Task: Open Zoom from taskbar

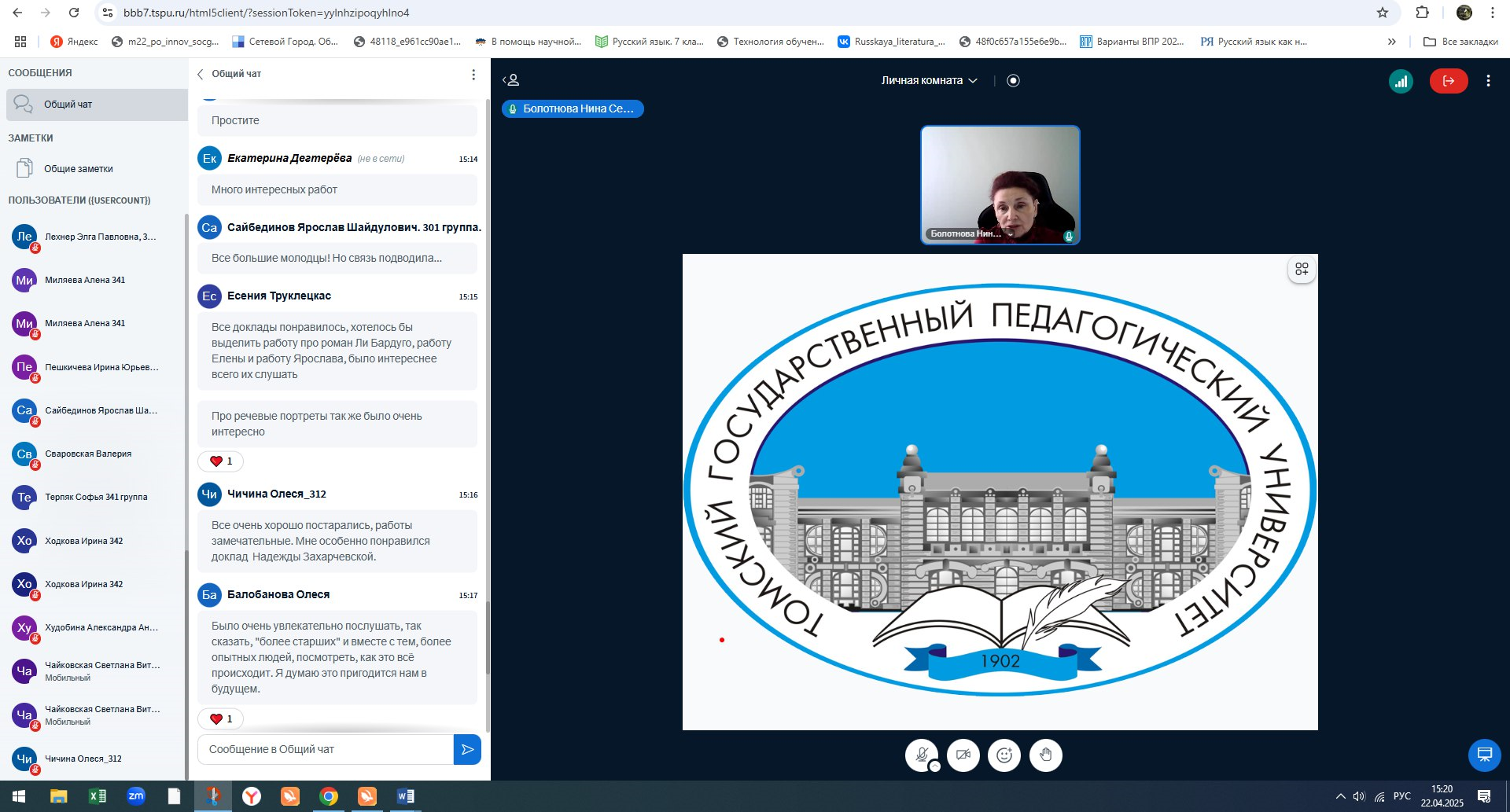Action: point(136,796)
